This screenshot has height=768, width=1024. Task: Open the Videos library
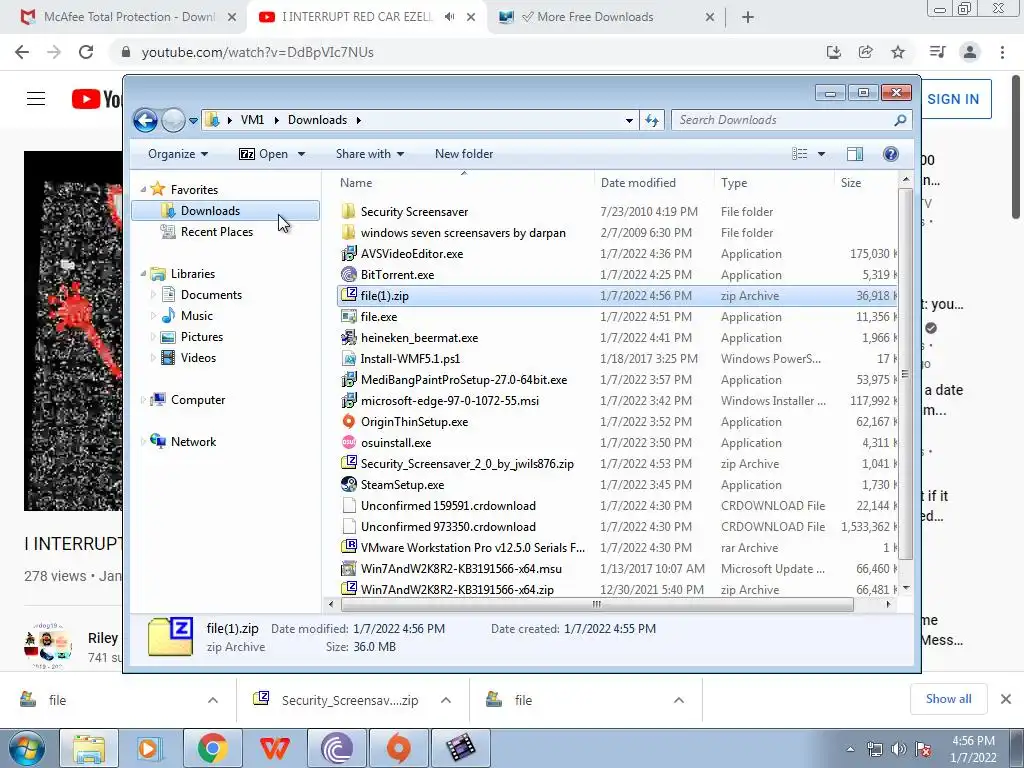[x=198, y=358]
